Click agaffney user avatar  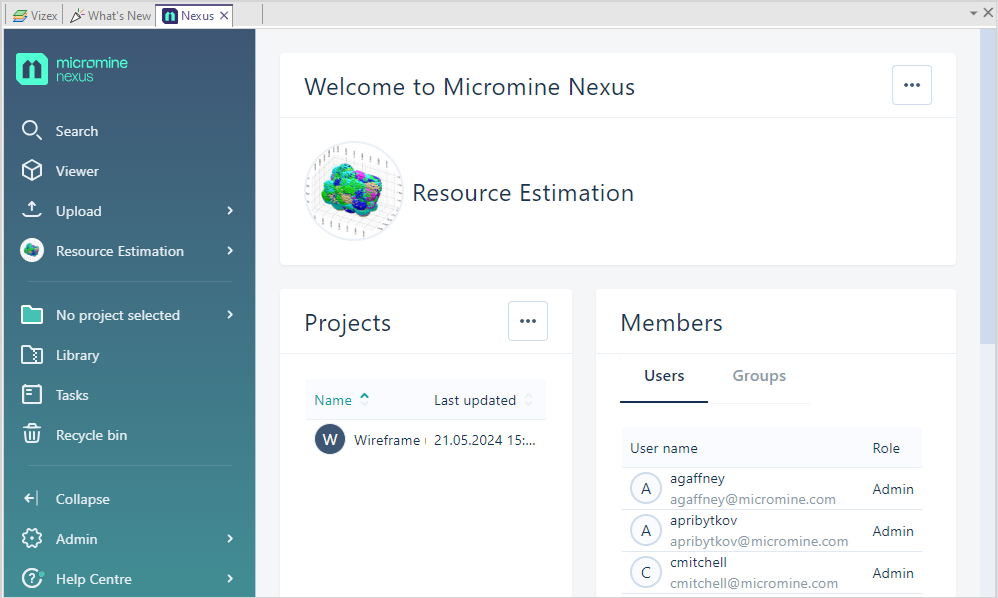click(645, 489)
